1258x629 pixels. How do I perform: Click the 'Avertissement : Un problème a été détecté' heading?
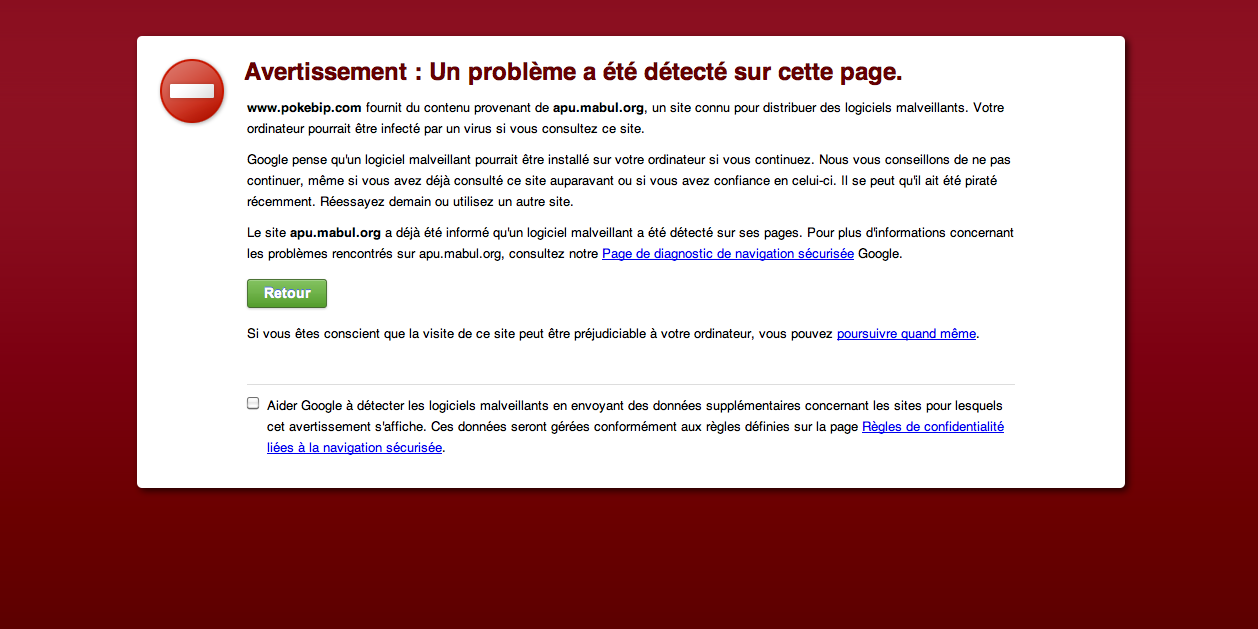[x=573, y=72]
